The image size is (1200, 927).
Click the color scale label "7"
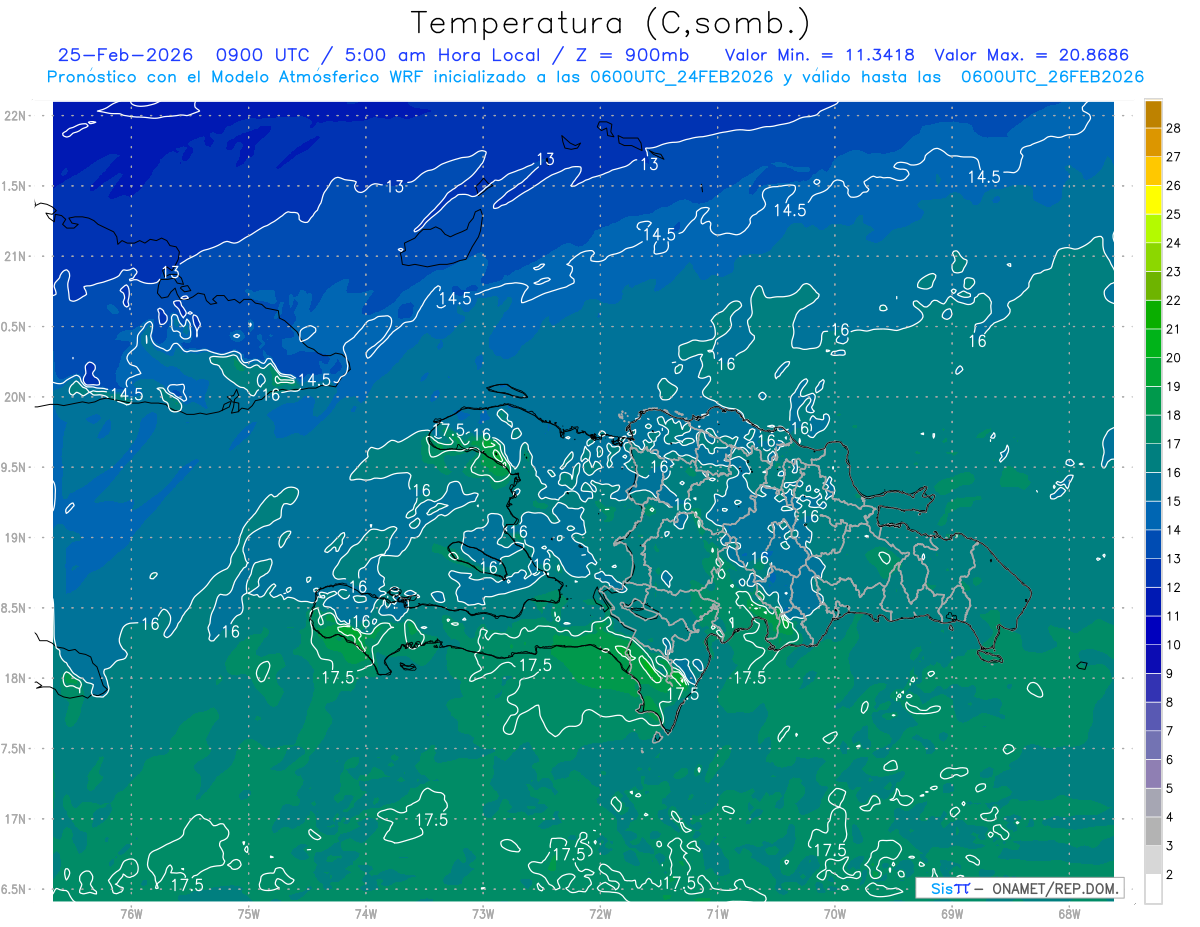click(1170, 732)
